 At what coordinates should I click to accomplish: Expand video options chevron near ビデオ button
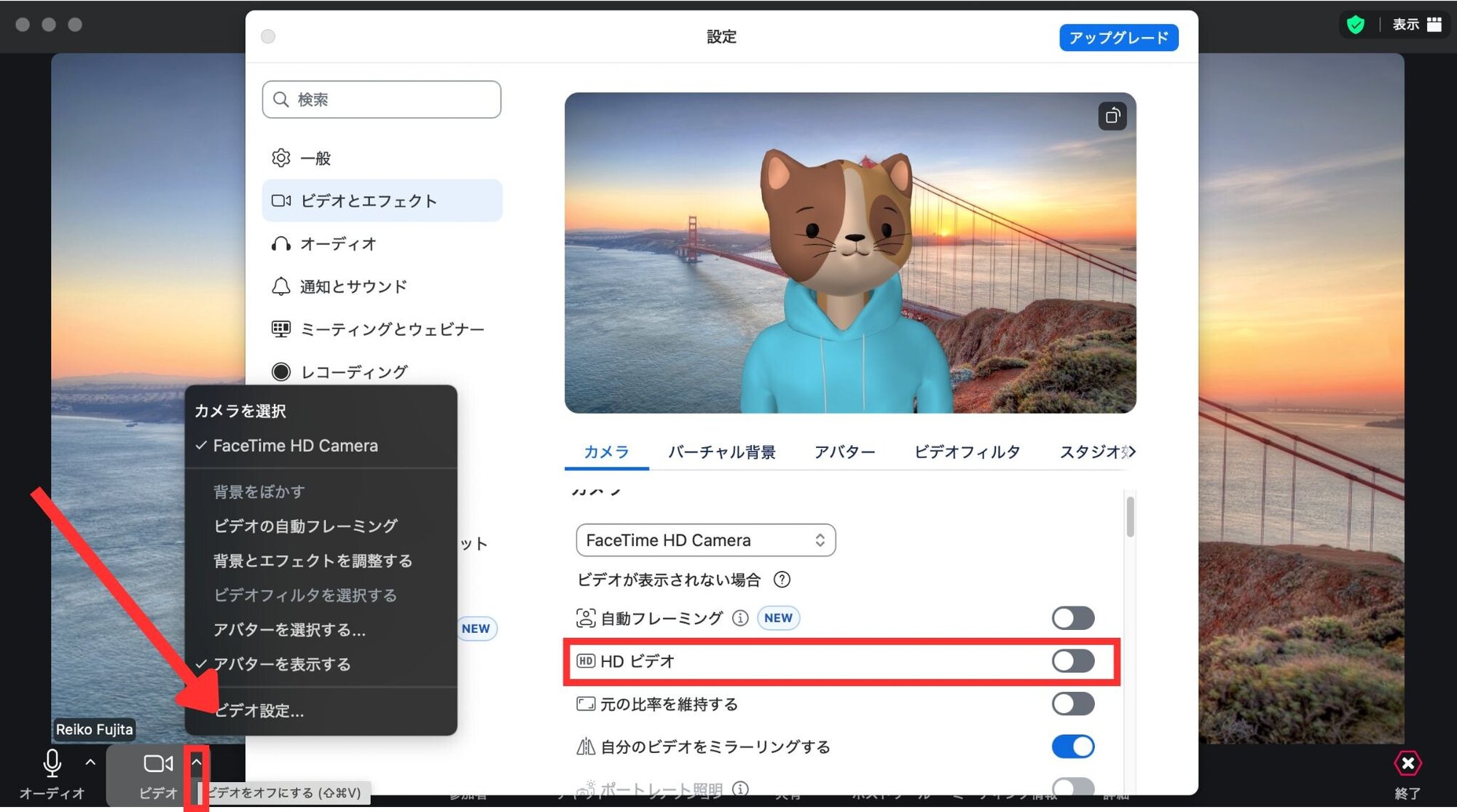click(x=197, y=762)
